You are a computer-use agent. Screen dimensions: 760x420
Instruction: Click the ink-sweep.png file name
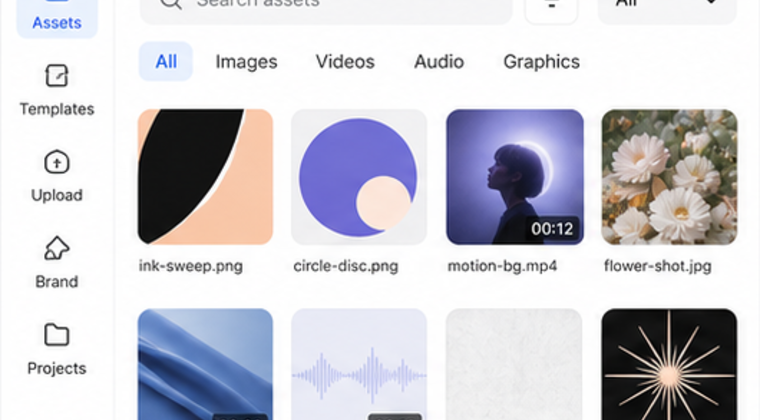190,266
